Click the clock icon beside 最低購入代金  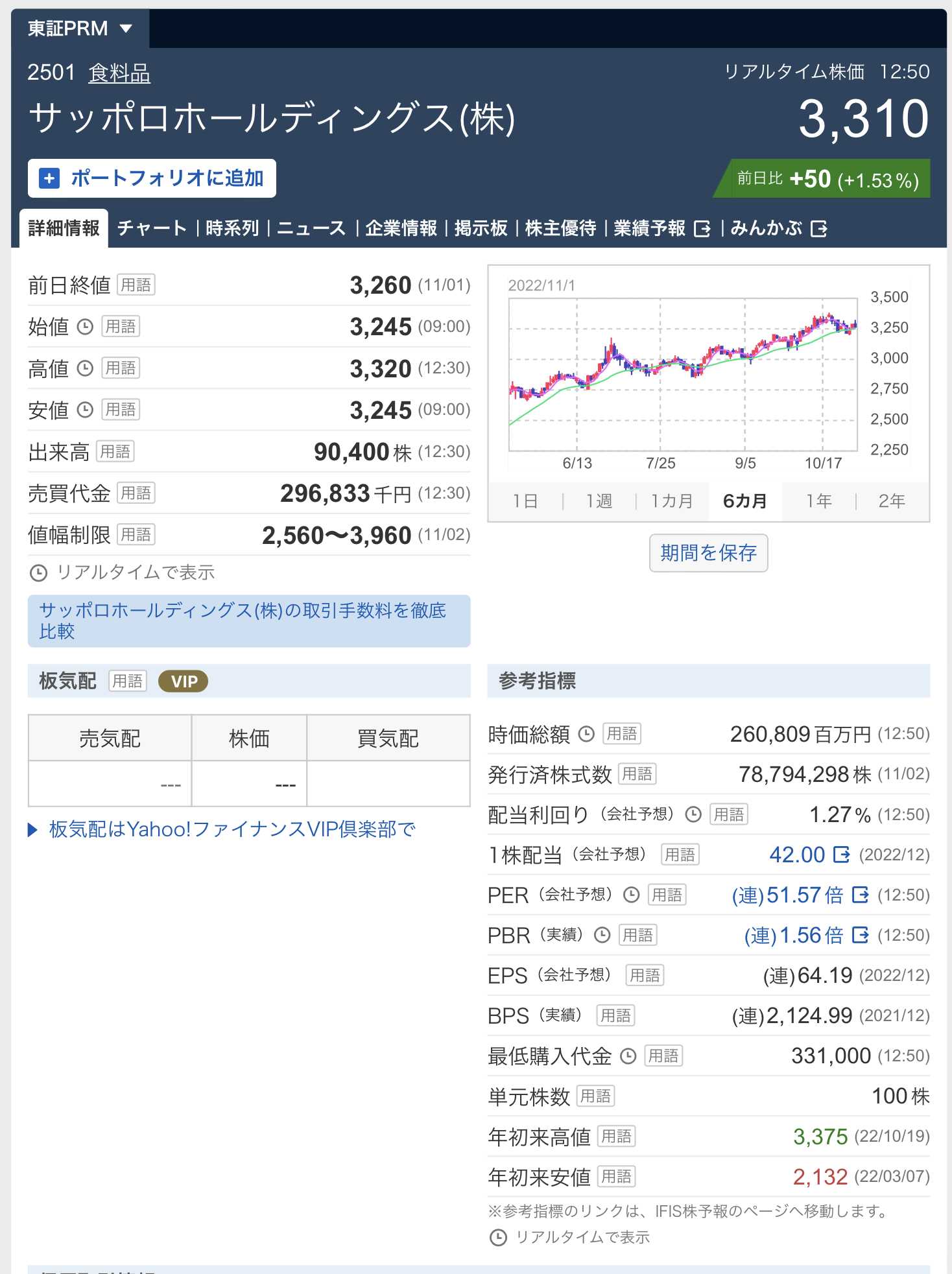tap(628, 1056)
